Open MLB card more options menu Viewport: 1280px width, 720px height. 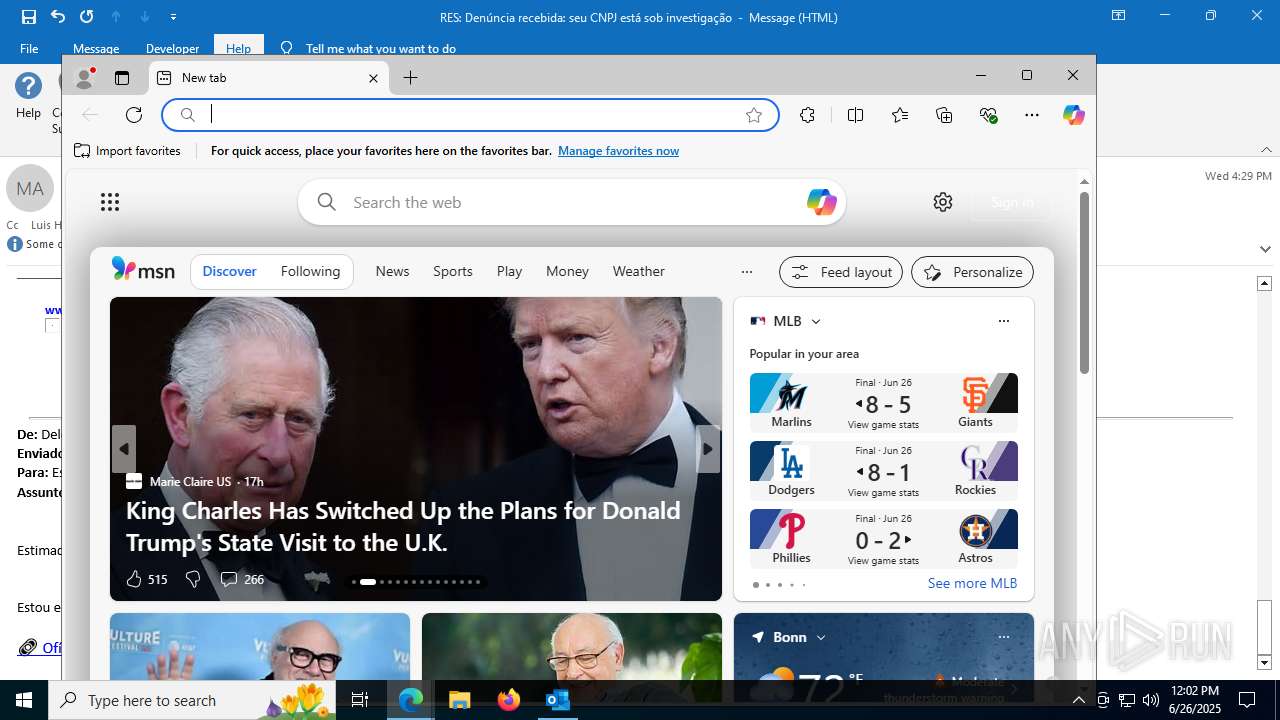[1004, 321]
